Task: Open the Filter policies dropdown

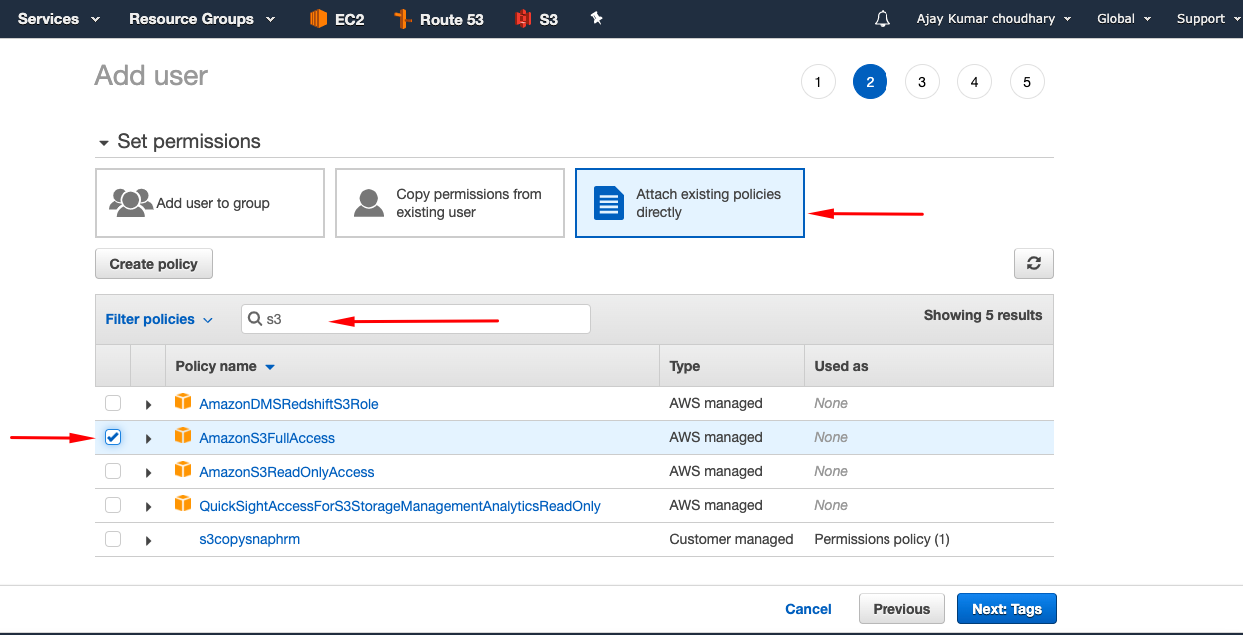Action: click(x=159, y=319)
